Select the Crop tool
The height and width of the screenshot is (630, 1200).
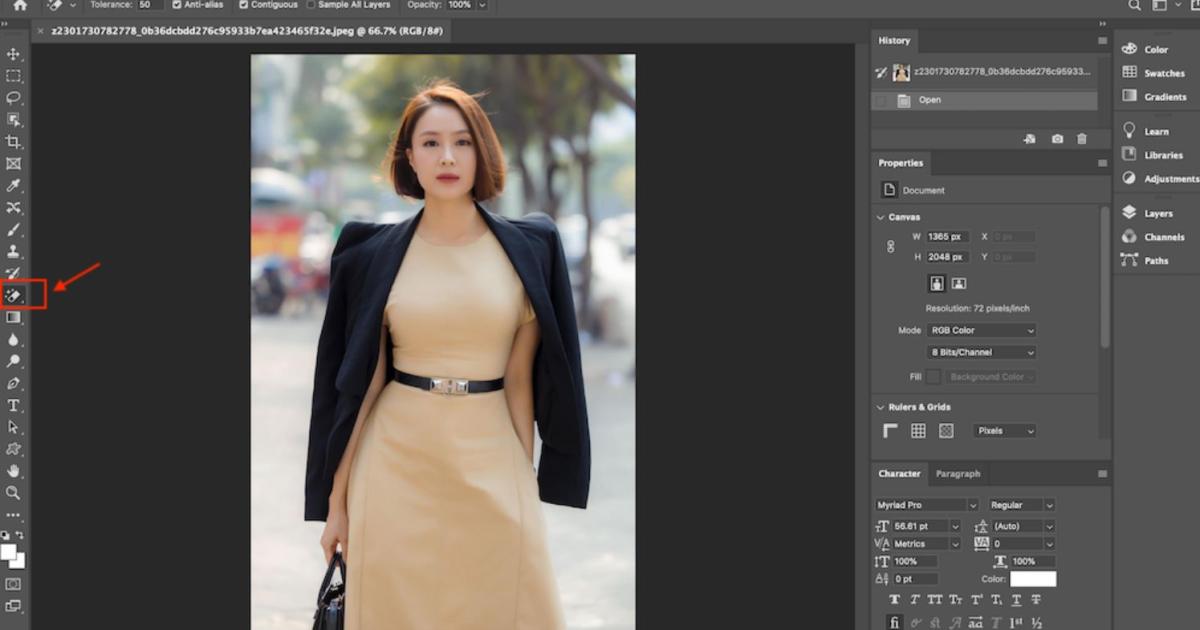tap(13, 142)
